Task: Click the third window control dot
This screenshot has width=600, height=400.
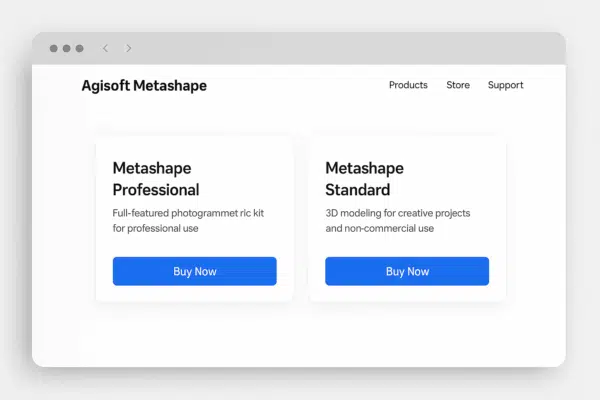Action: point(79,48)
